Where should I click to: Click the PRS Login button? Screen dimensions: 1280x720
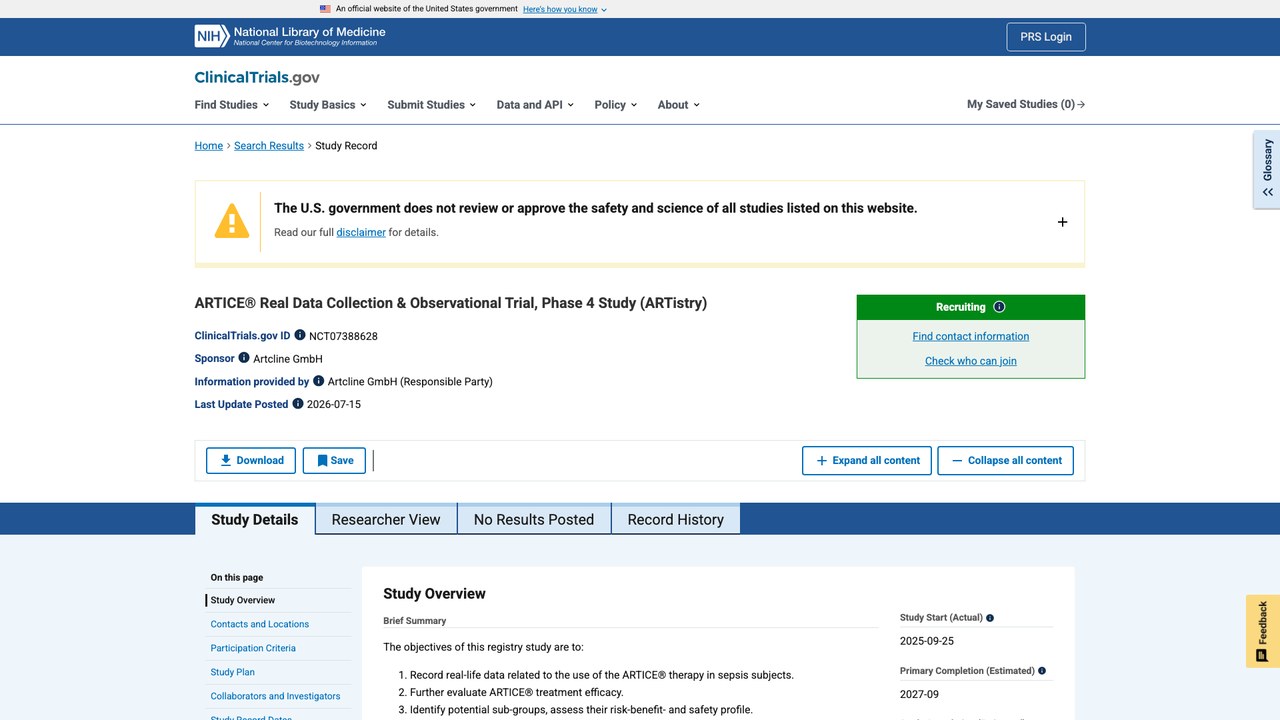tap(1046, 37)
